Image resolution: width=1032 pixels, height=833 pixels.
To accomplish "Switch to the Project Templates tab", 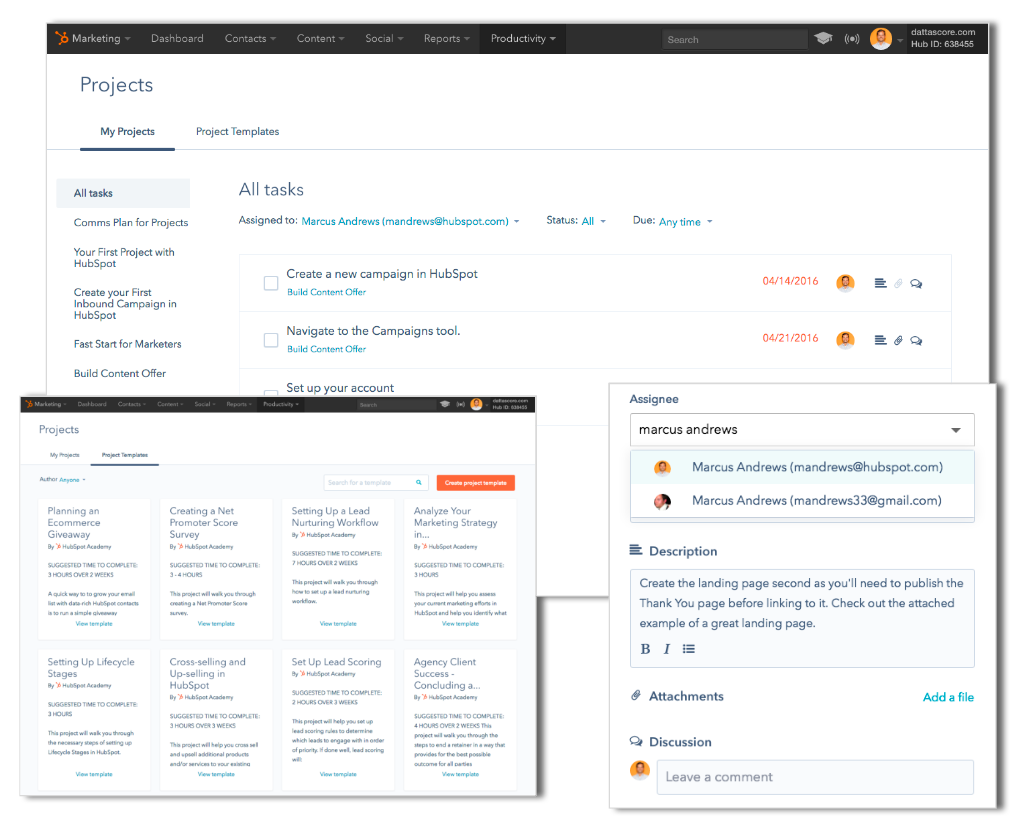I will [237, 132].
